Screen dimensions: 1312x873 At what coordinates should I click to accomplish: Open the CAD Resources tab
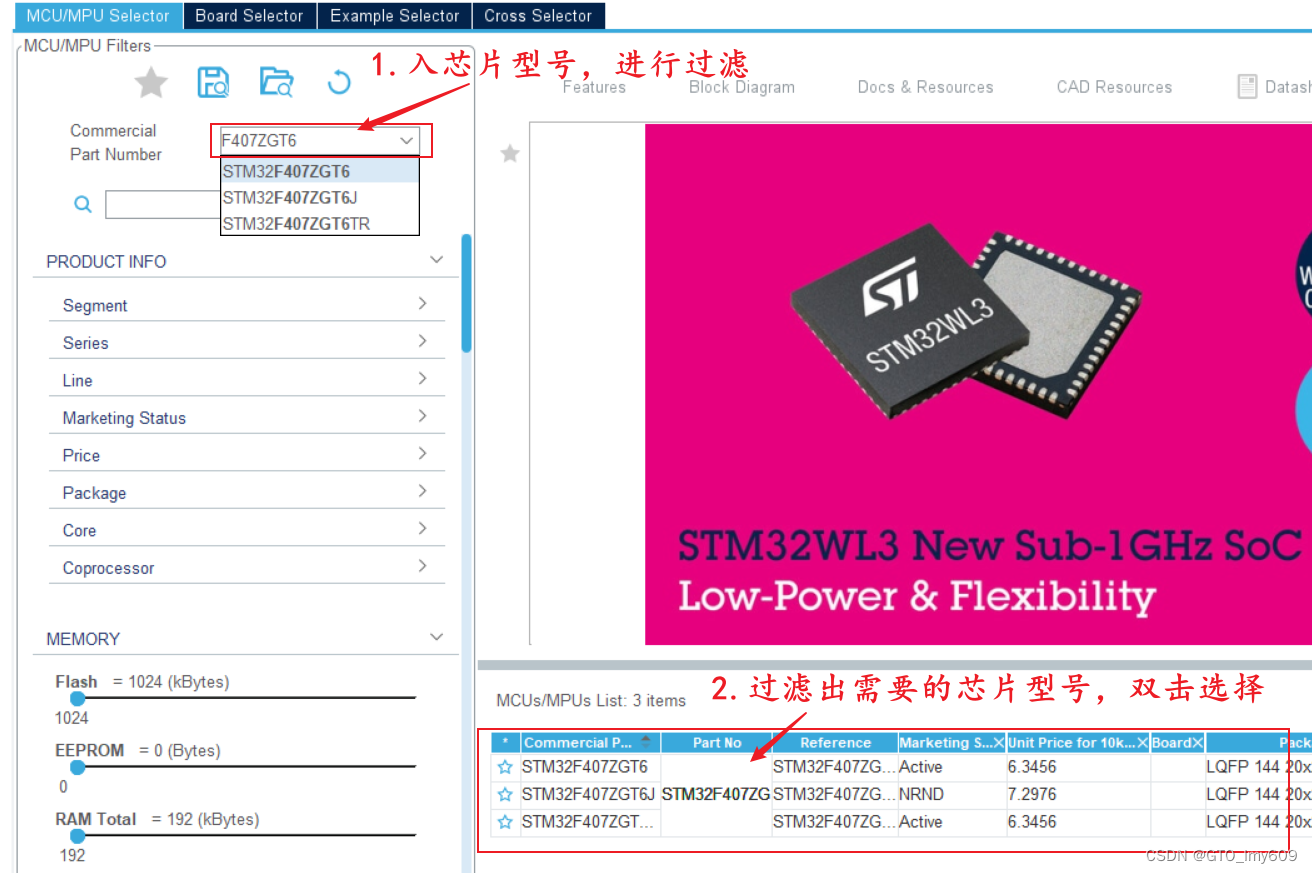click(x=1114, y=87)
